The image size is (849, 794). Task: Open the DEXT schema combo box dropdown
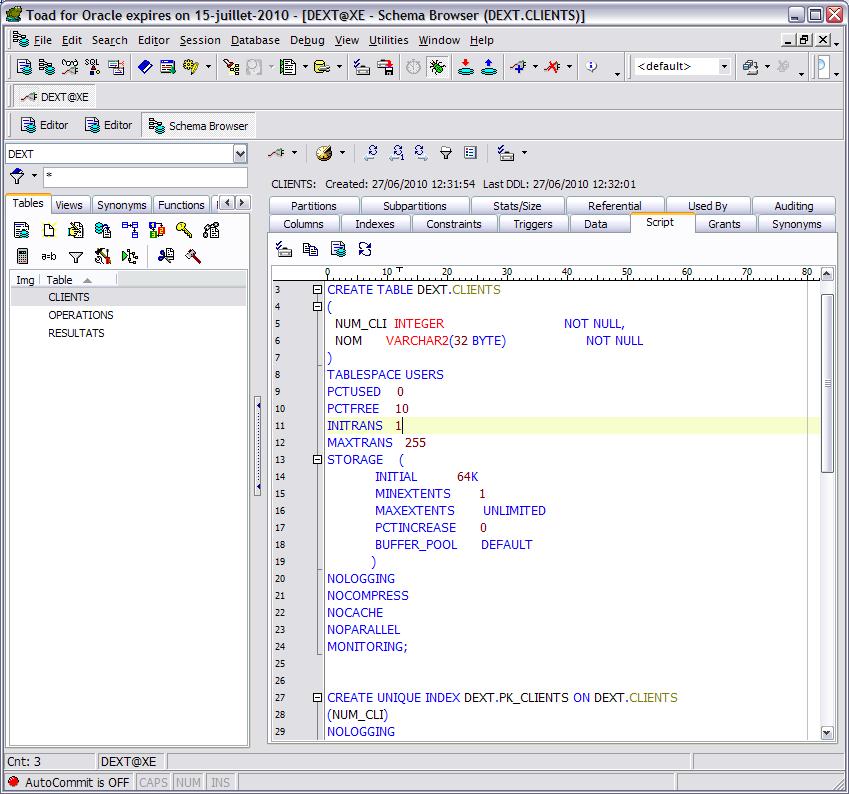tap(240, 154)
